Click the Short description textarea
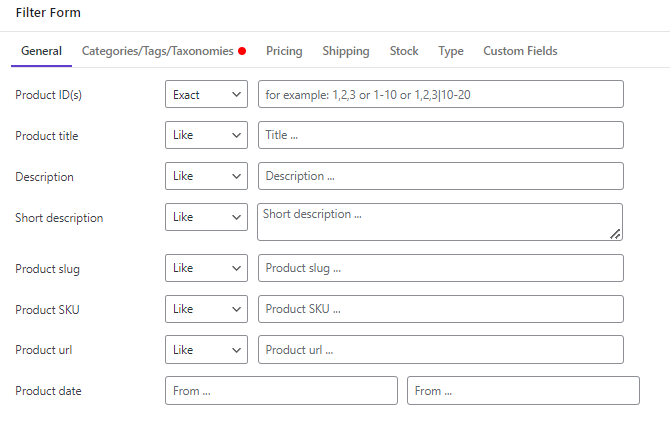Image resolution: width=670 pixels, height=434 pixels. [x=440, y=222]
